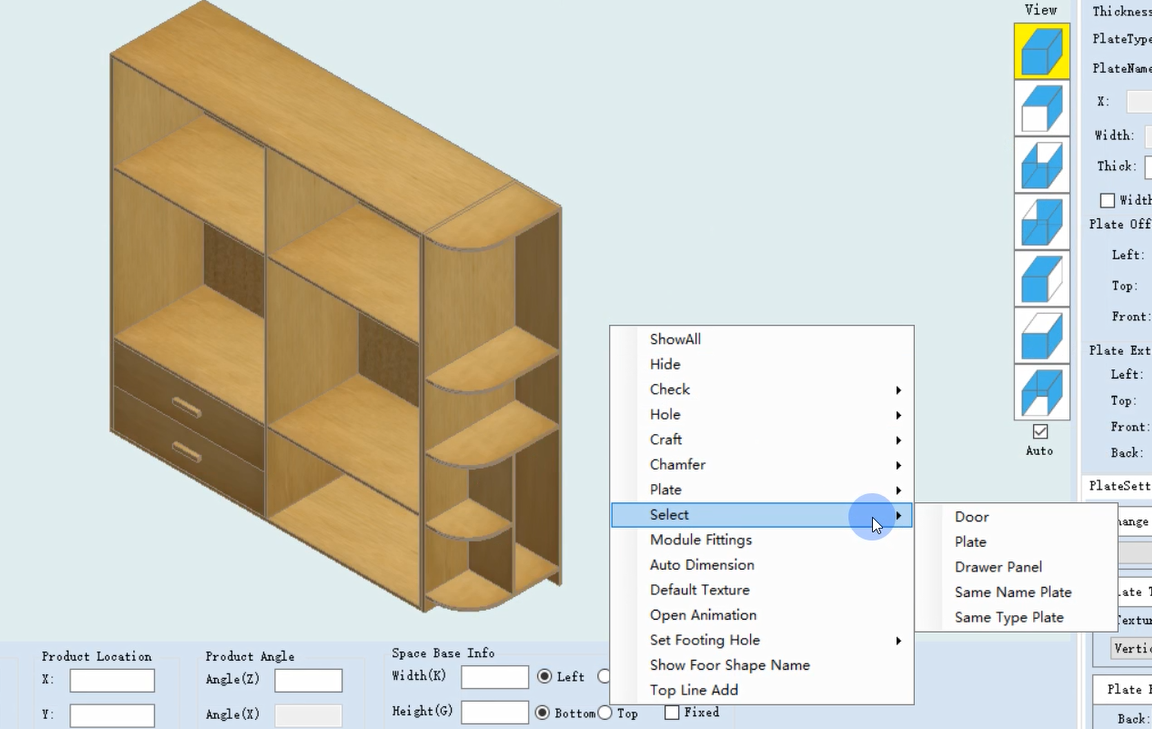
Task: Click the Product Location X input field
Action: click(112, 680)
